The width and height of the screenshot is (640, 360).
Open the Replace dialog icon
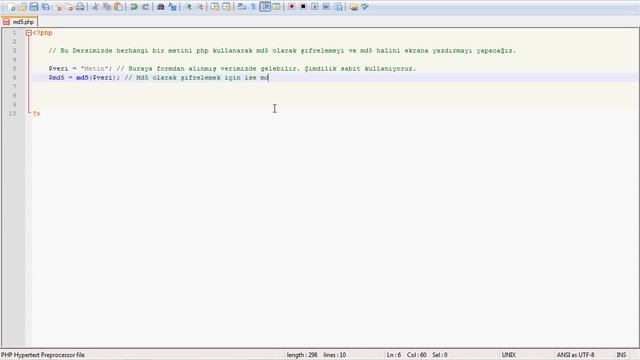pyautogui.click(x=172, y=7)
